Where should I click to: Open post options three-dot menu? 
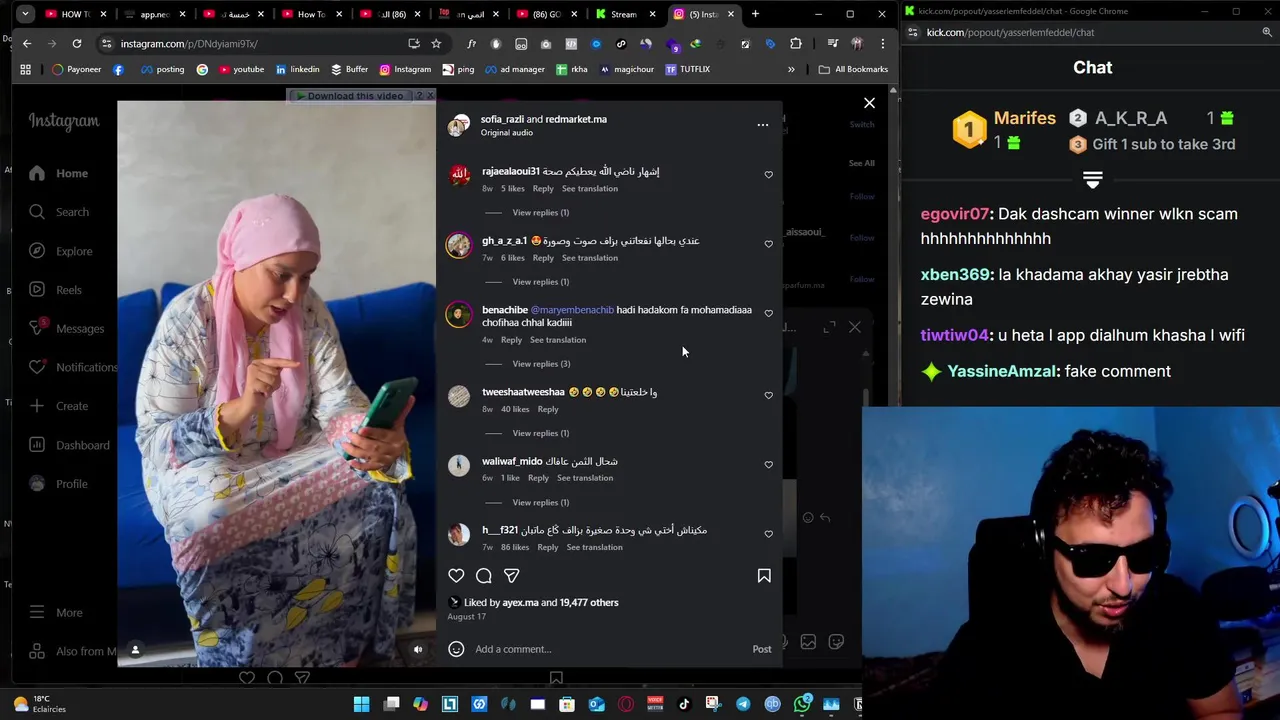pyautogui.click(x=763, y=125)
